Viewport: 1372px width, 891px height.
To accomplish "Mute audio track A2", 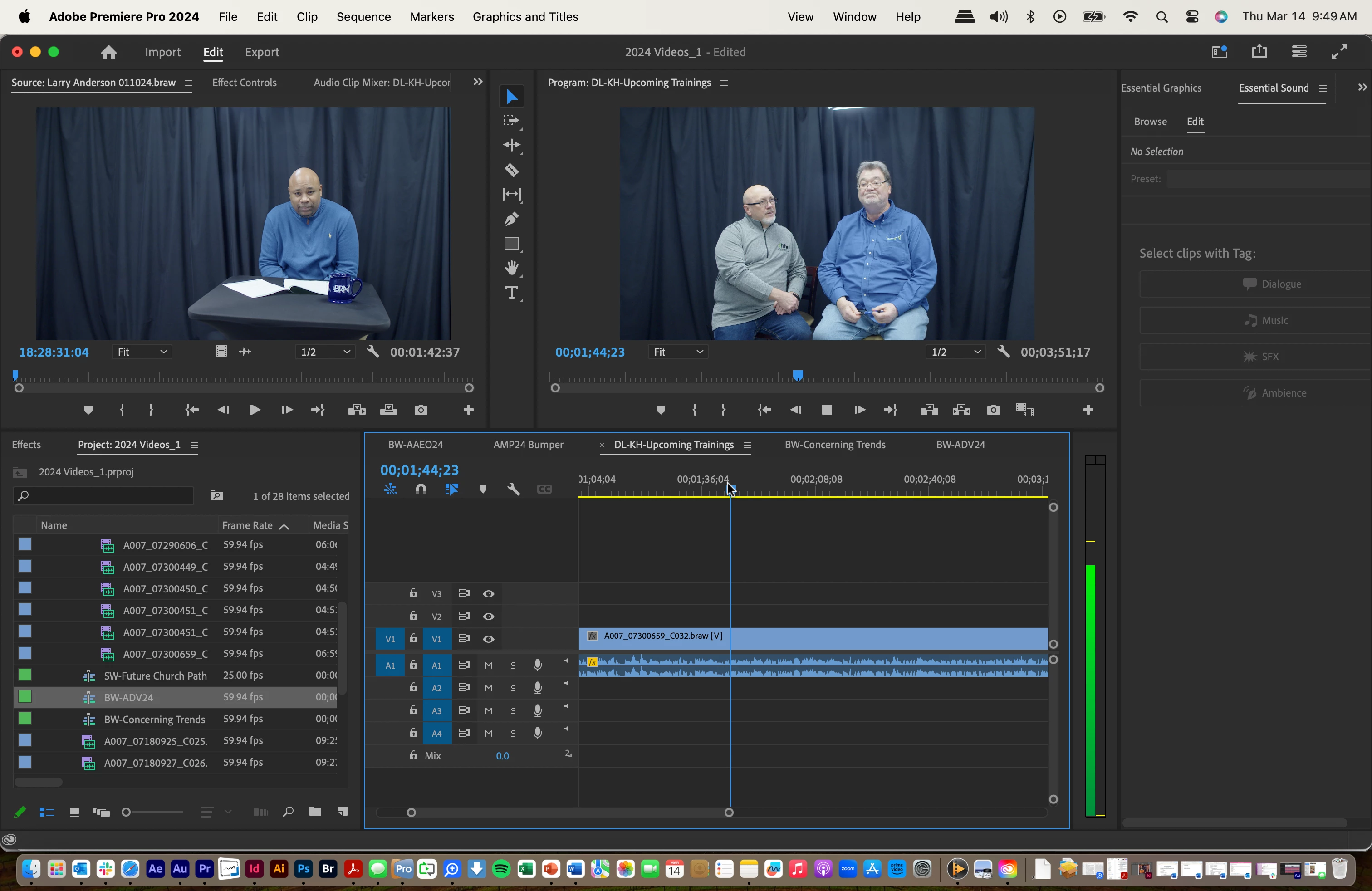I will pyautogui.click(x=488, y=688).
